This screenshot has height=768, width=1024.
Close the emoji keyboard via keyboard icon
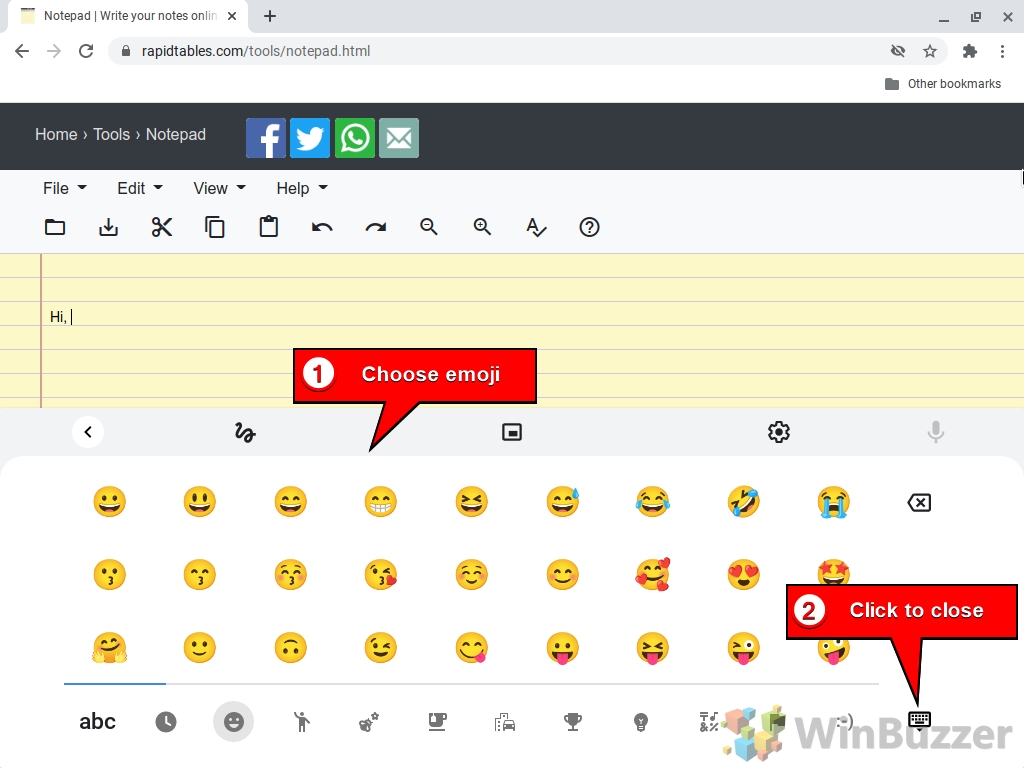pos(918,721)
